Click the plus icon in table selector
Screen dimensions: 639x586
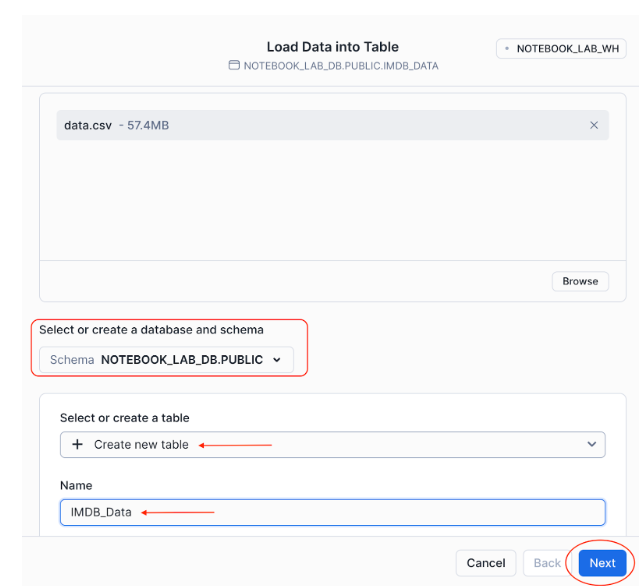[77, 444]
